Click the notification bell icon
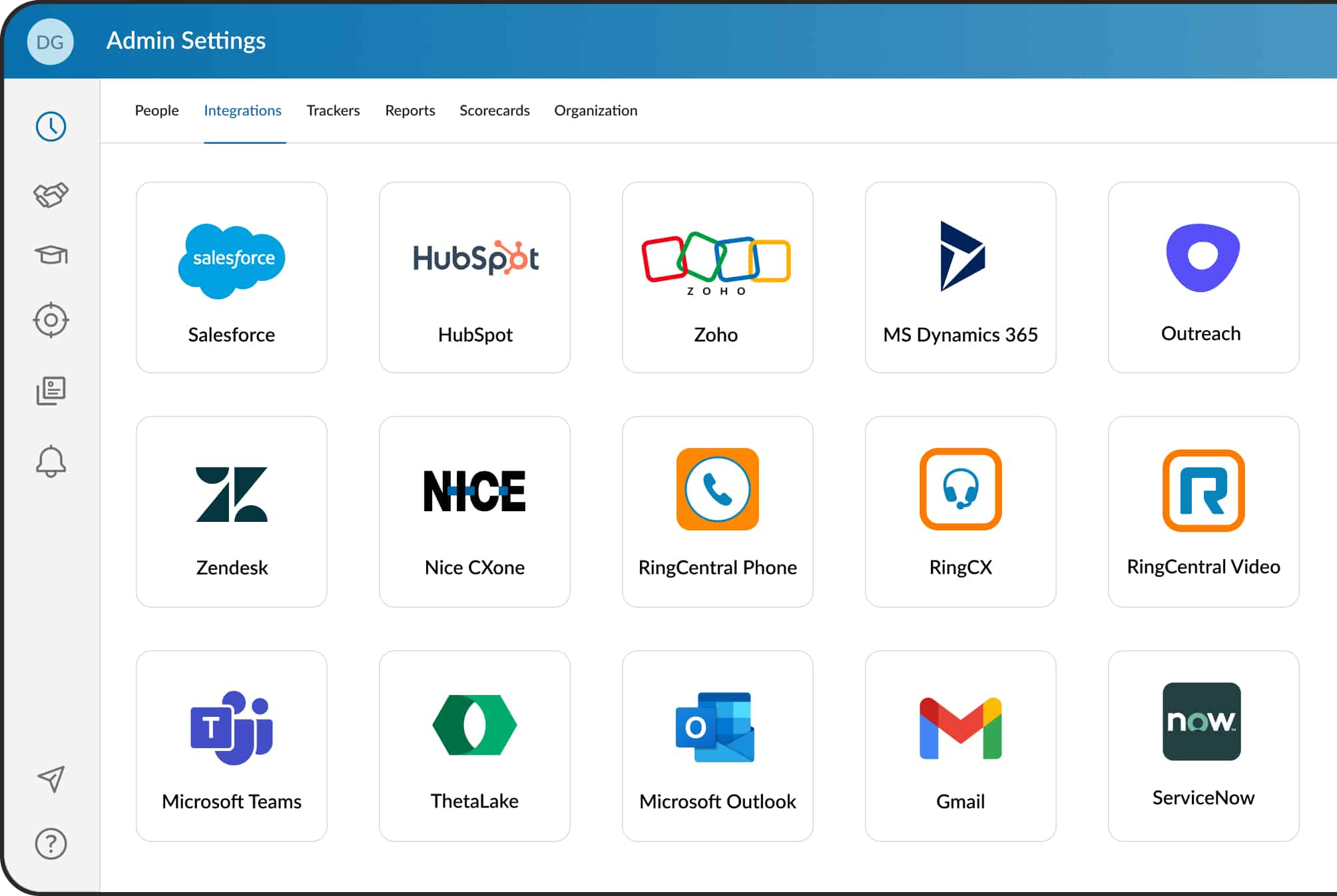This screenshot has height=896, width=1337. point(51,461)
